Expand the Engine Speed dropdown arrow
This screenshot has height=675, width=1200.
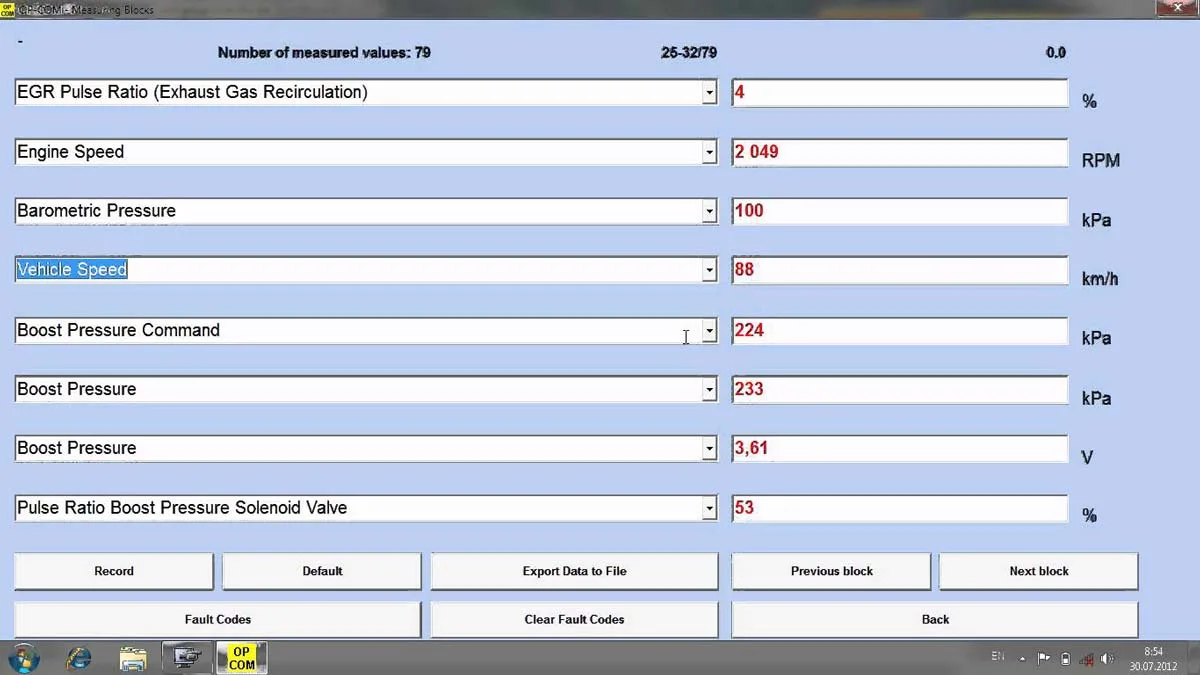[x=709, y=152]
